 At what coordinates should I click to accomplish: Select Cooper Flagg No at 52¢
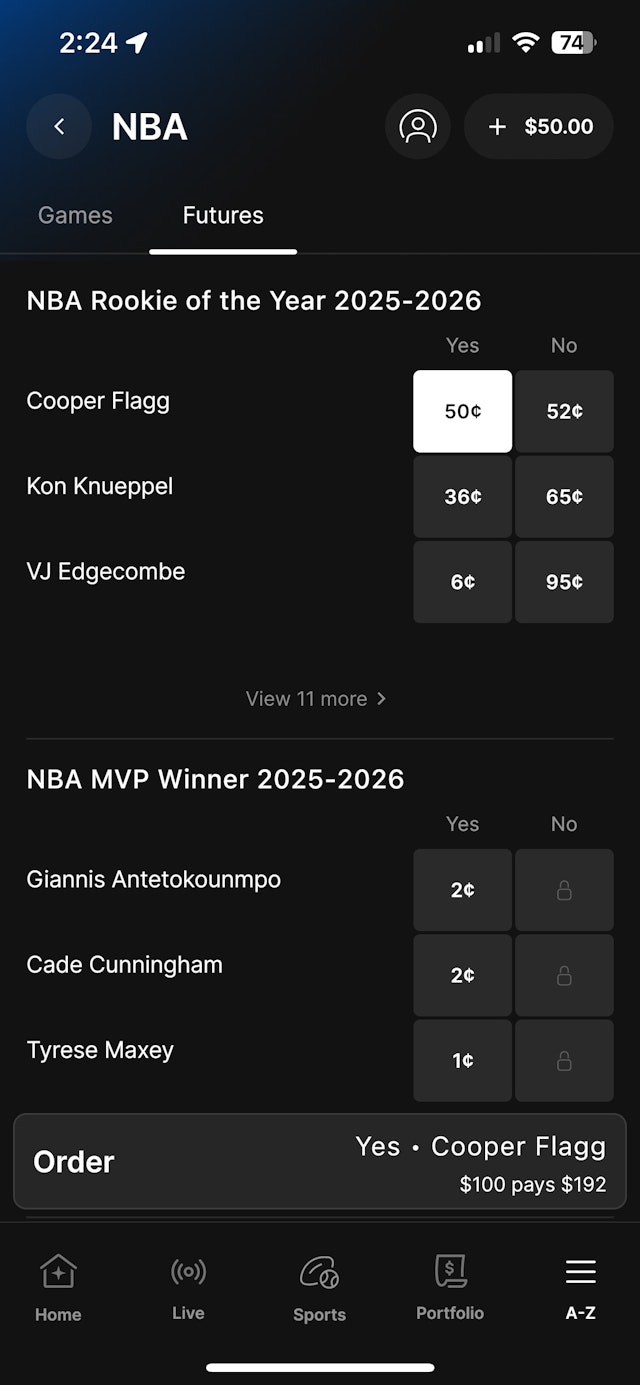(564, 411)
